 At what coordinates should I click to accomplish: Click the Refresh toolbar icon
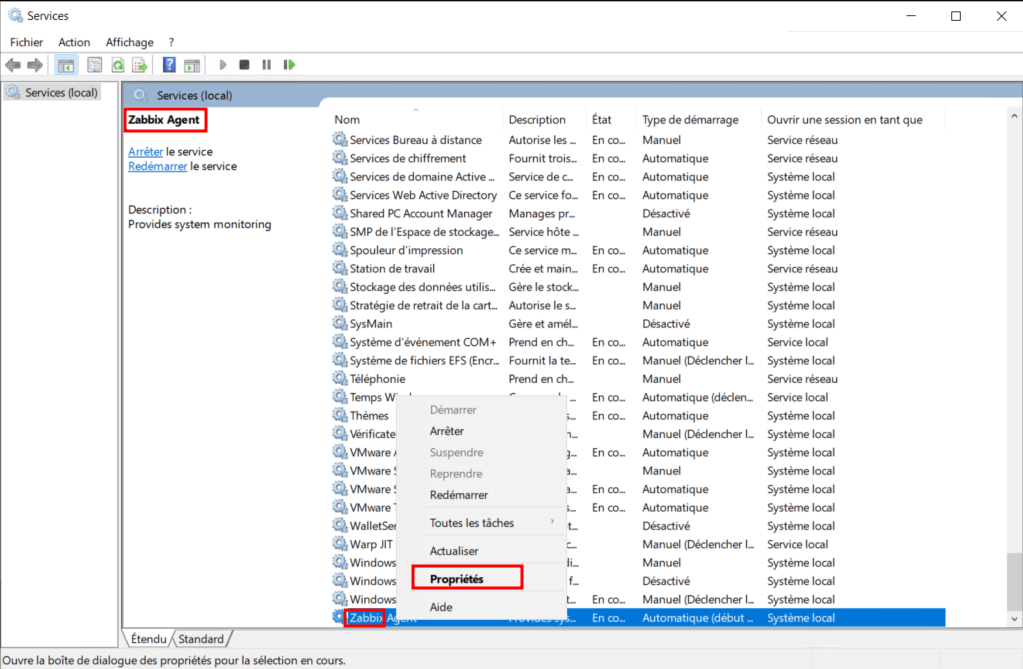pos(118,65)
